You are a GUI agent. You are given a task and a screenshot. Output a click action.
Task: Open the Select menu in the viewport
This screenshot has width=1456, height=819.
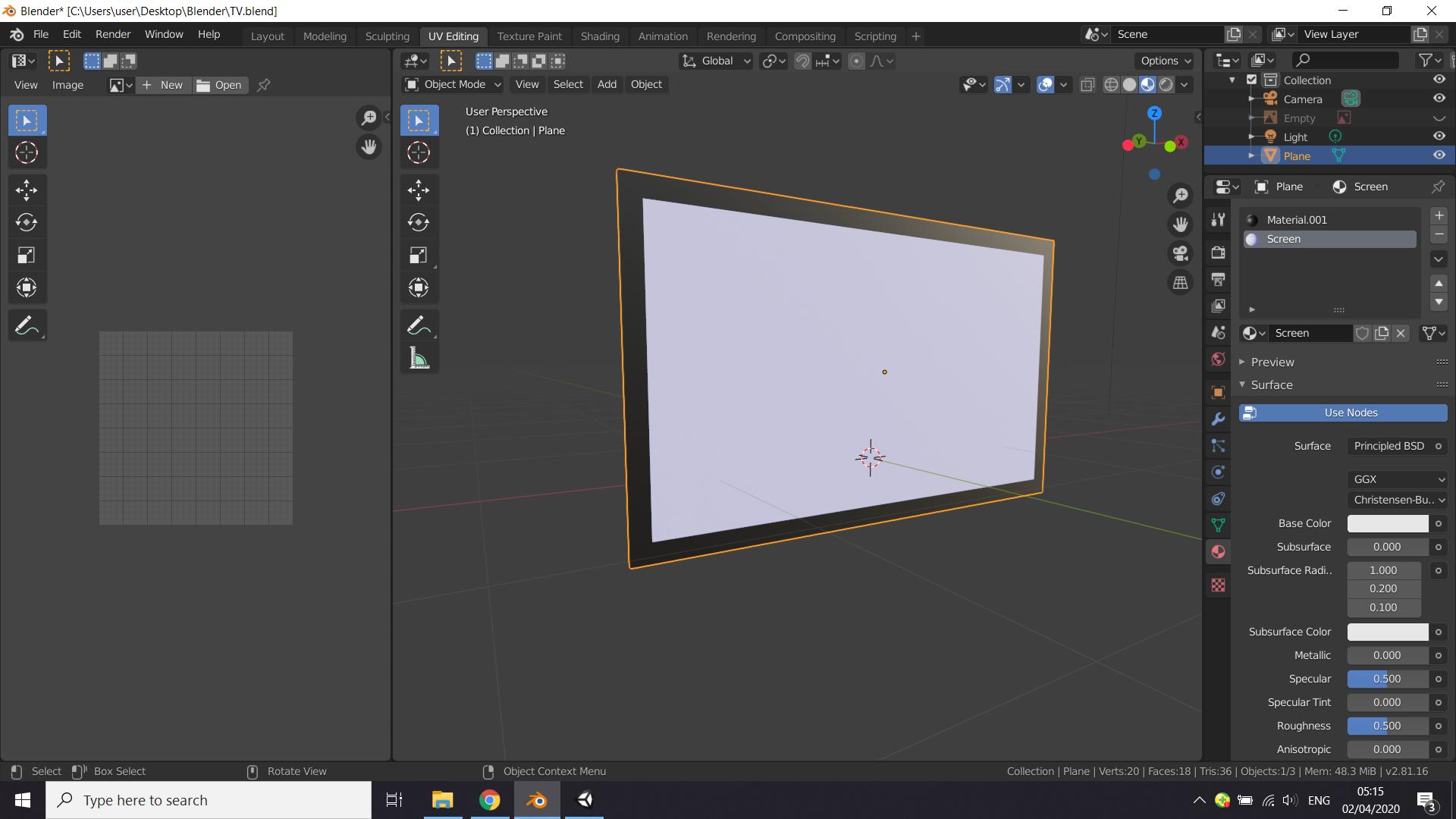567,84
